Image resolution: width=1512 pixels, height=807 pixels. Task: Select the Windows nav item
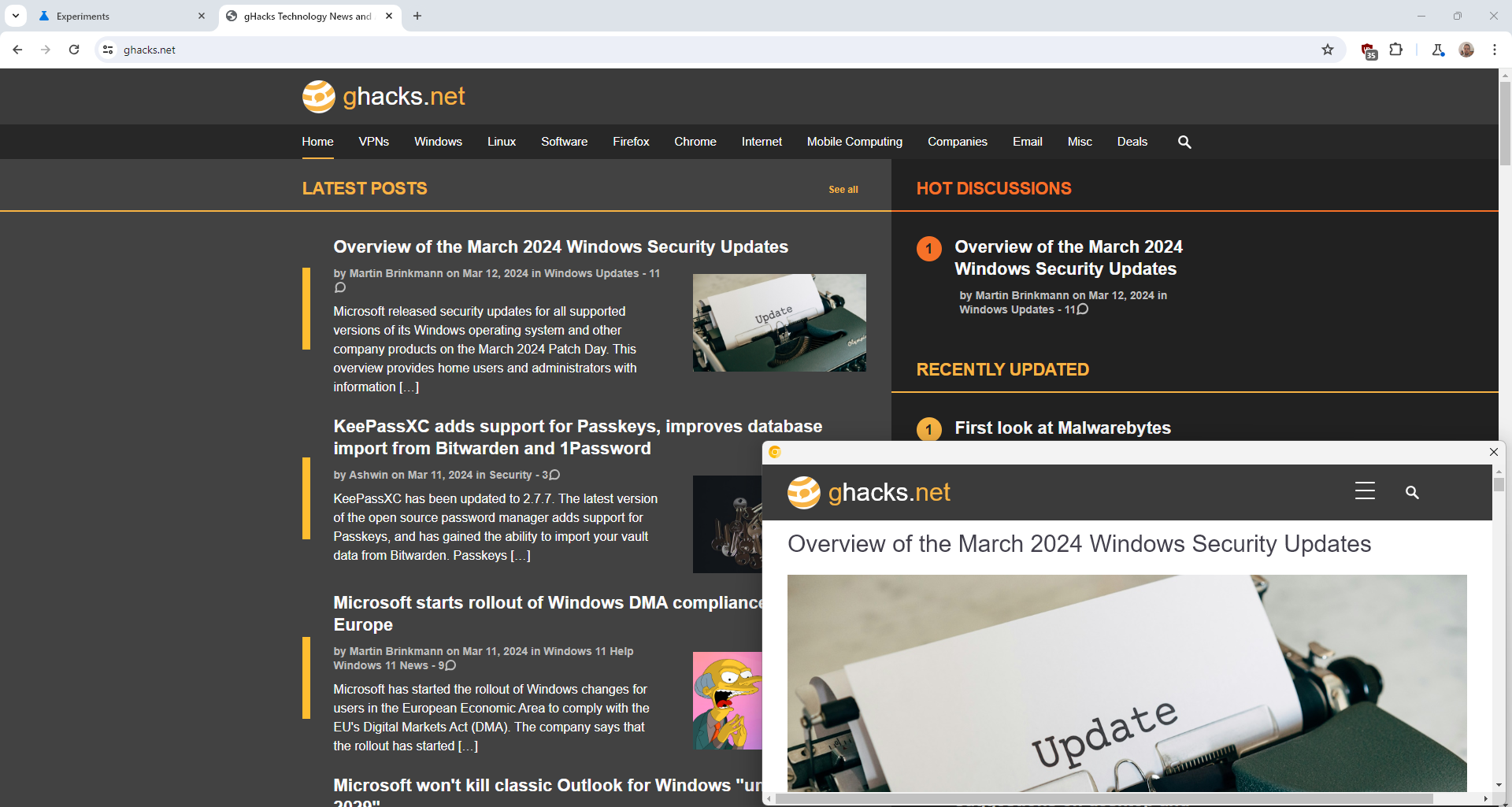(438, 142)
